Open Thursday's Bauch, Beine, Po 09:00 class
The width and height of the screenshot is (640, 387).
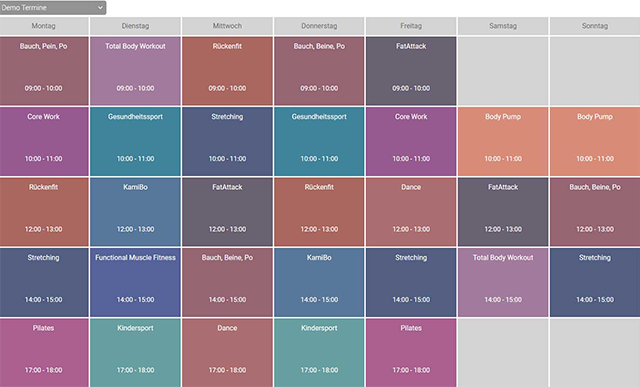(x=319, y=71)
